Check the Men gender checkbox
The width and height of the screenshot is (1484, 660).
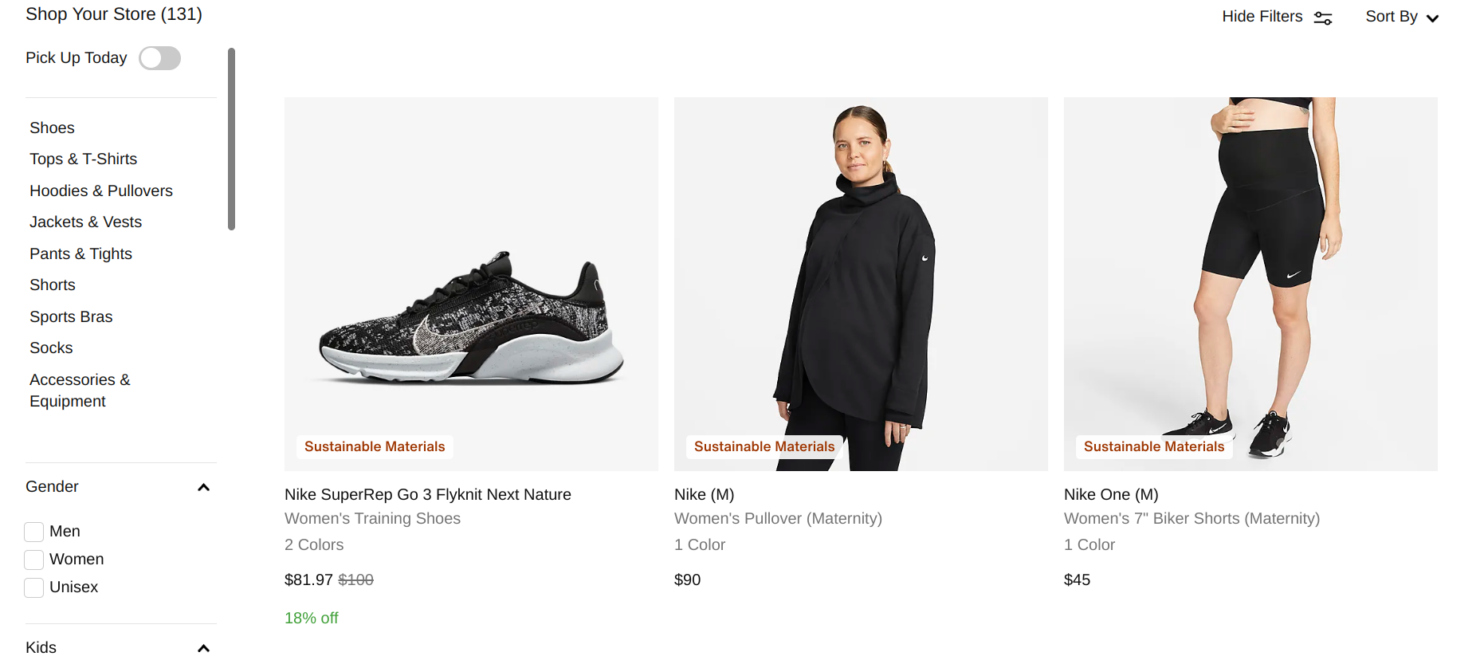(x=33, y=531)
